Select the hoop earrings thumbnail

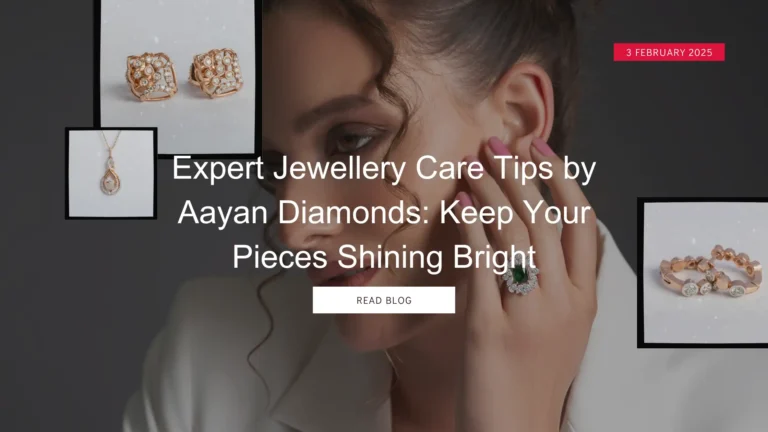pos(704,272)
